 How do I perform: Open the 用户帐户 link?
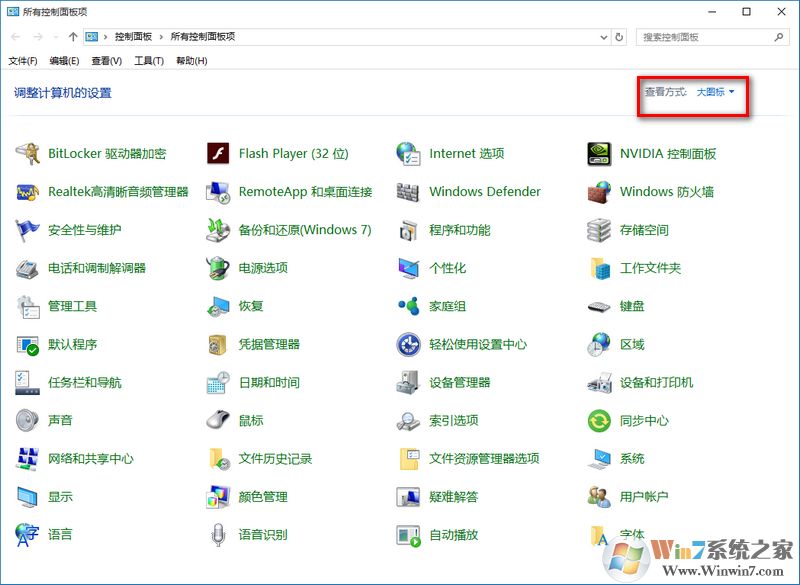[644, 497]
